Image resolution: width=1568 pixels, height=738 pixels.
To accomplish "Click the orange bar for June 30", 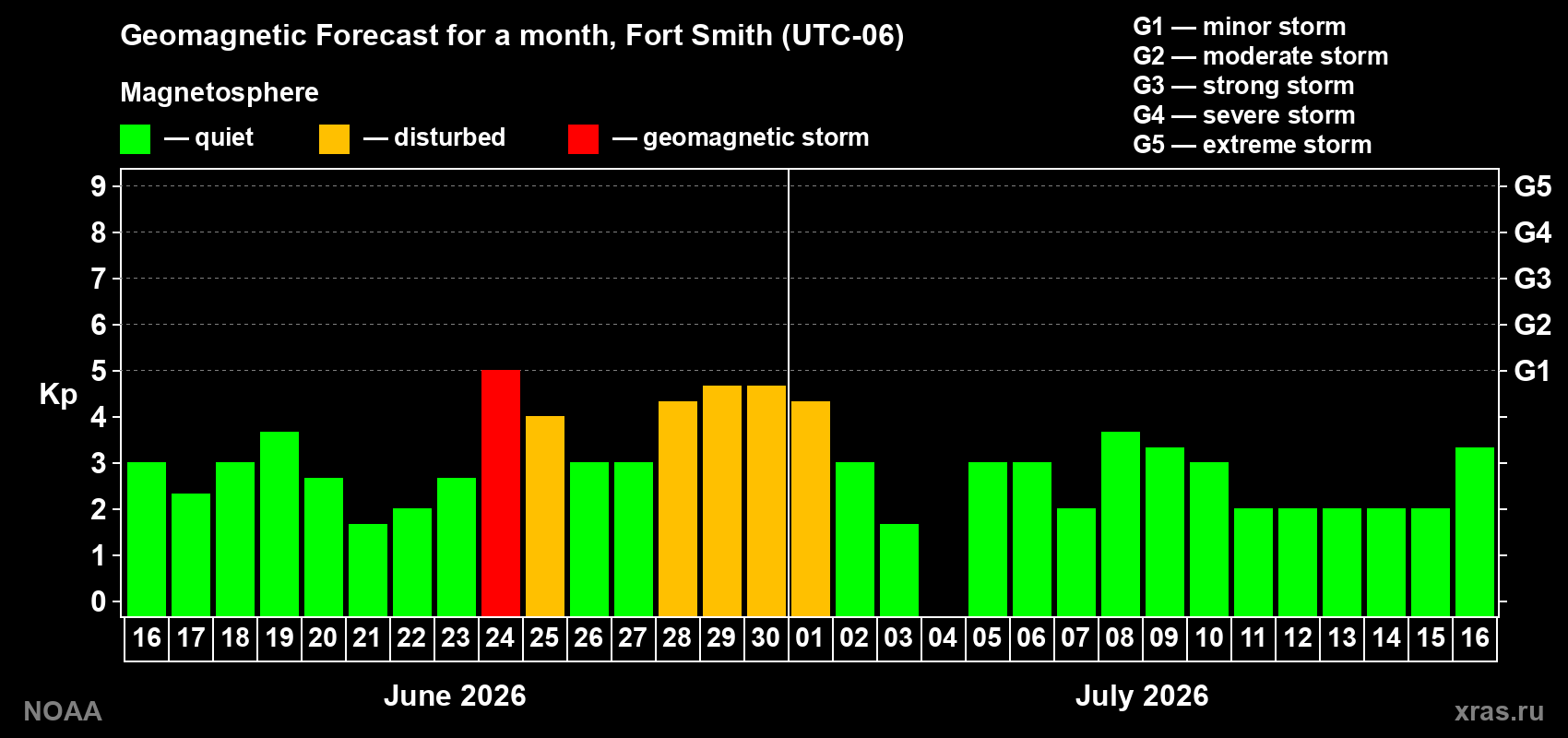I will [766, 501].
